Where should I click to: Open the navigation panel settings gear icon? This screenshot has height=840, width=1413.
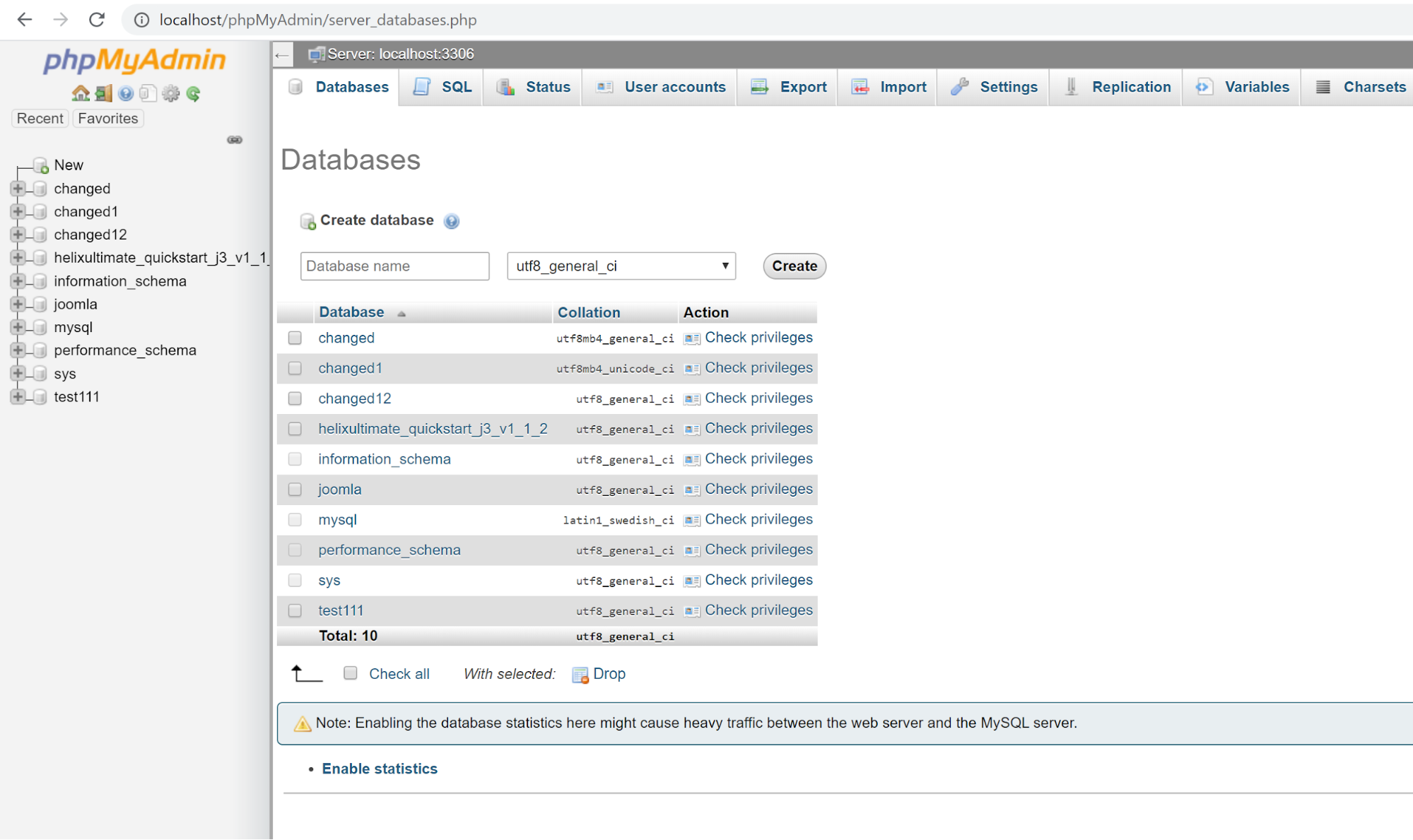click(x=170, y=93)
